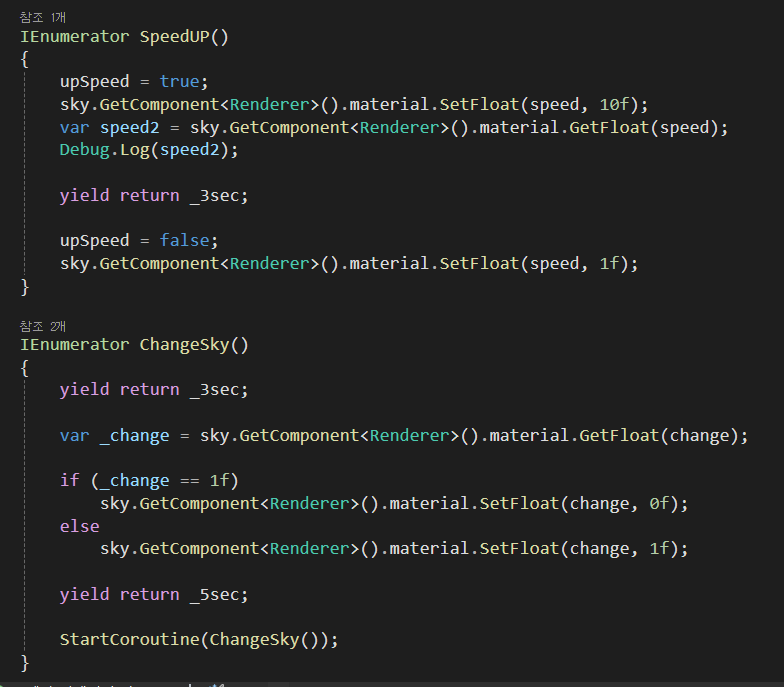Image resolution: width=784 pixels, height=687 pixels.
Task: Click 'upSpeed' on the 'upSpeed = false' line
Action: [94, 240]
